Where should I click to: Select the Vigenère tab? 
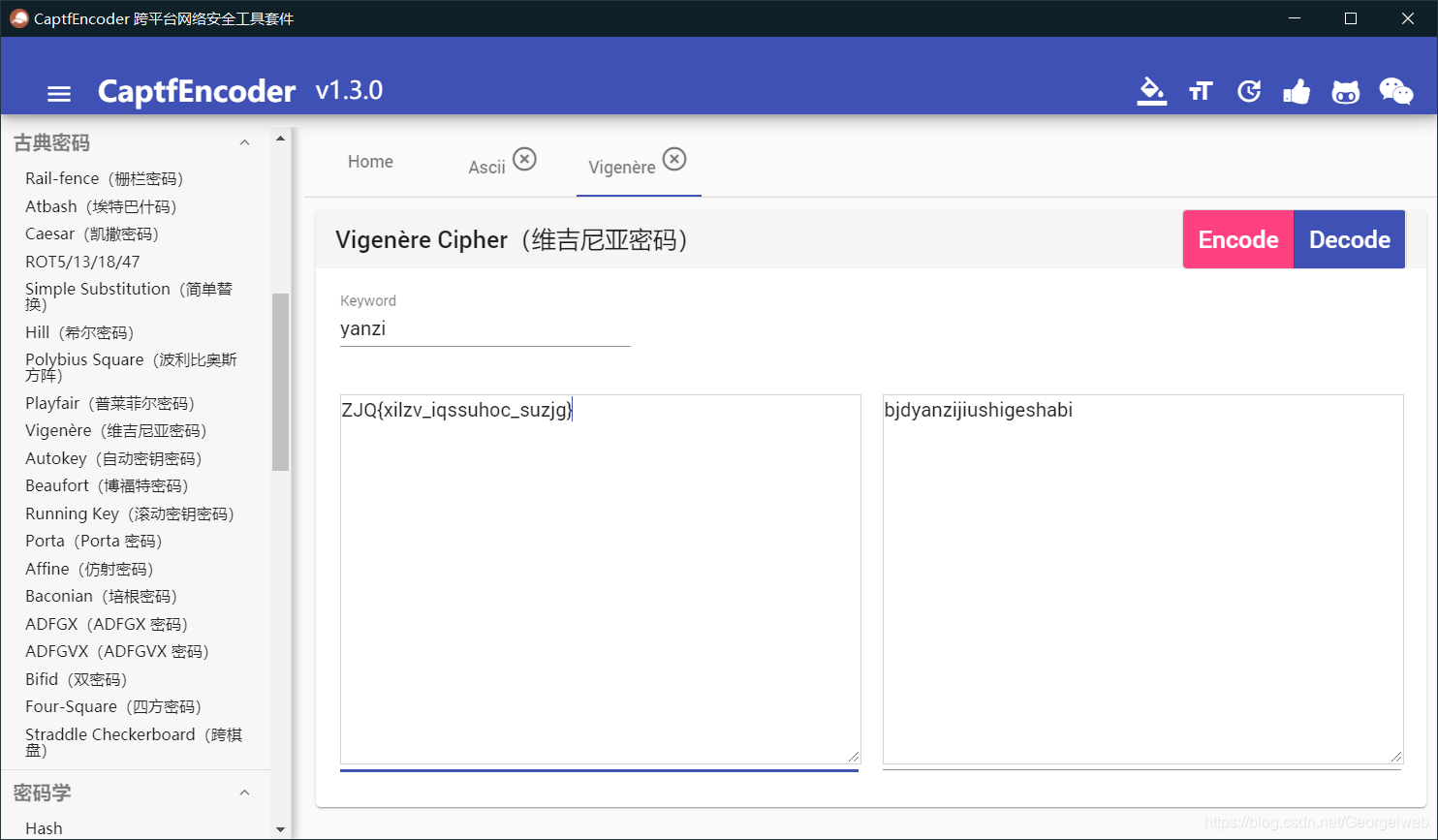tap(622, 168)
